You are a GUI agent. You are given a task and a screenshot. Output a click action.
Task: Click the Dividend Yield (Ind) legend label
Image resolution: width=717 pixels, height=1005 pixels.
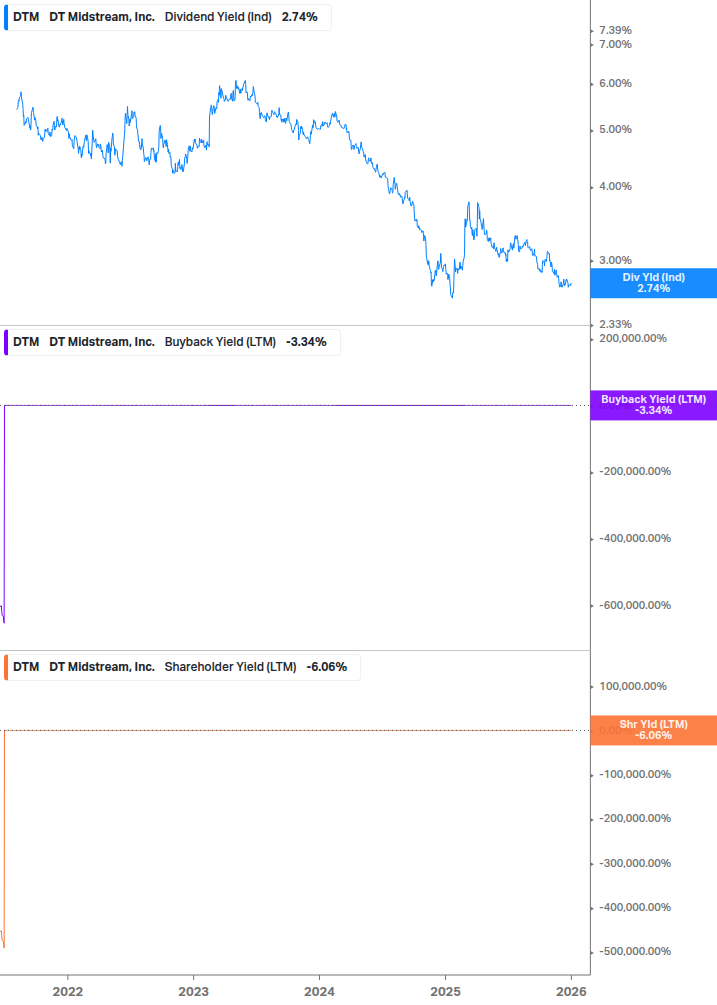click(218, 17)
